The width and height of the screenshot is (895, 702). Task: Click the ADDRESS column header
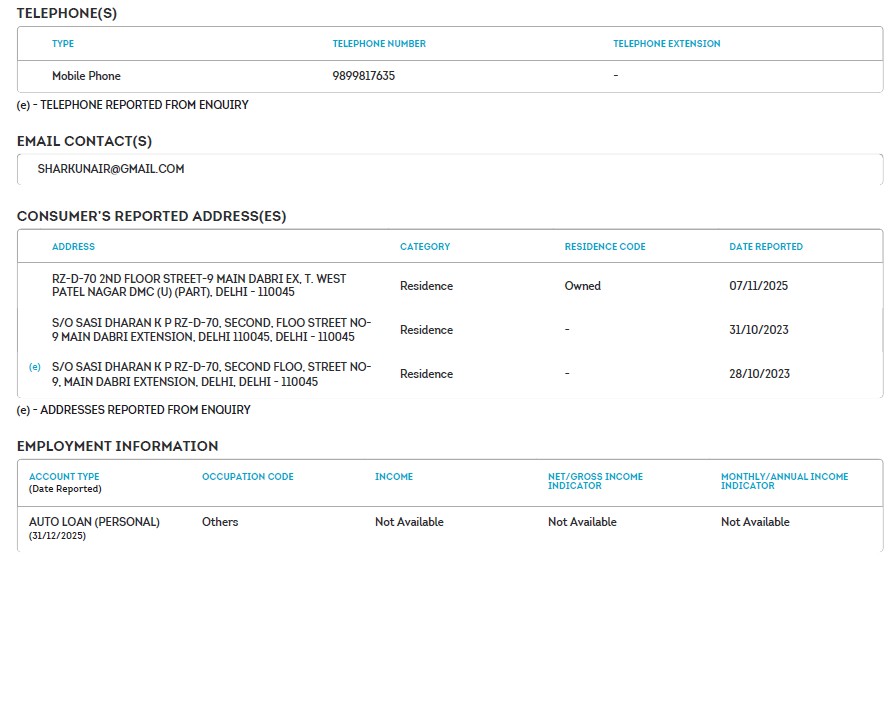click(x=73, y=247)
